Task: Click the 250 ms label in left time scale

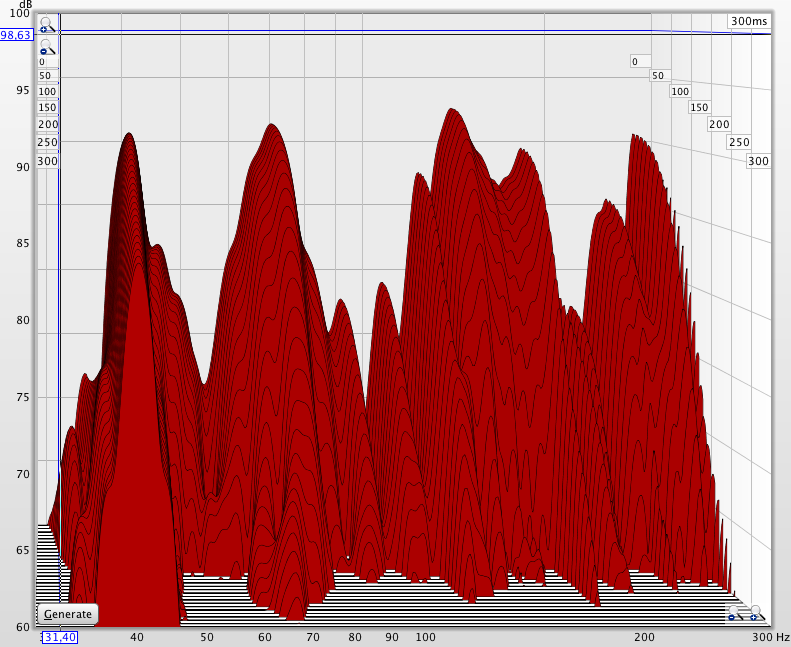Action: [48, 142]
